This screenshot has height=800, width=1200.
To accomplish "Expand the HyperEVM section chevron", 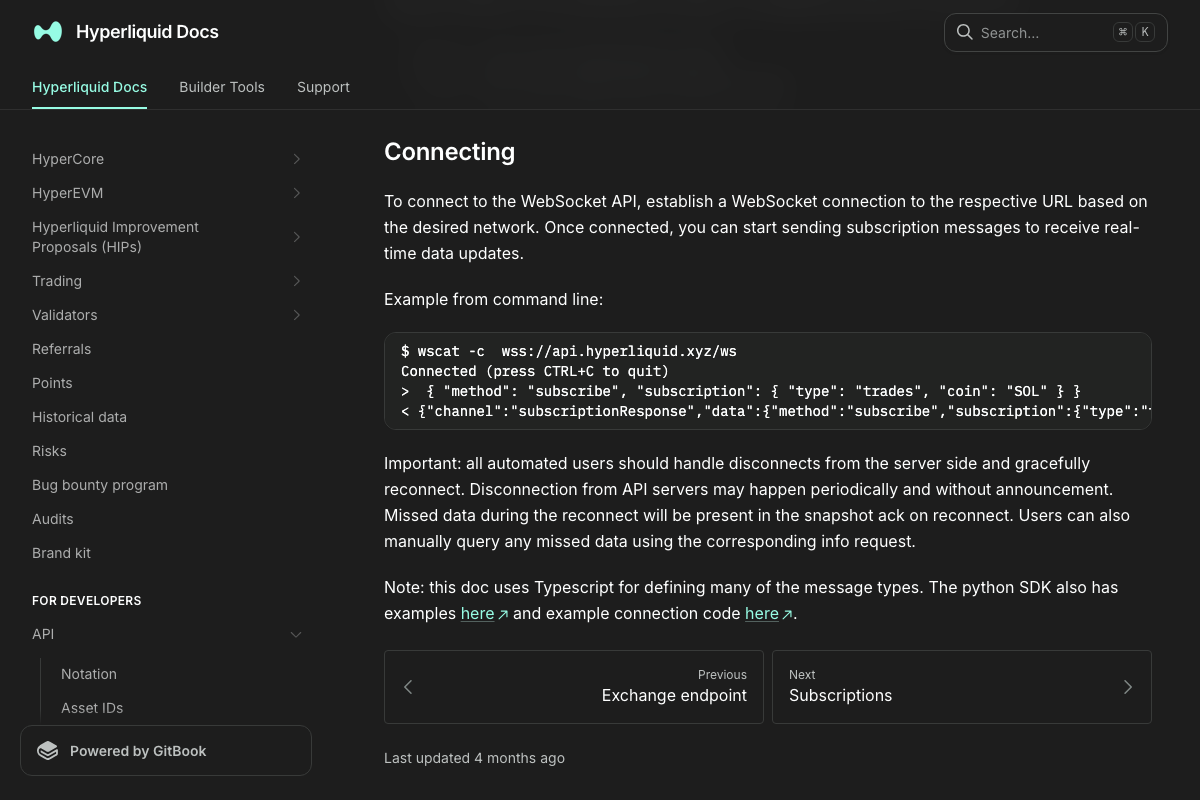I will click(297, 193).
